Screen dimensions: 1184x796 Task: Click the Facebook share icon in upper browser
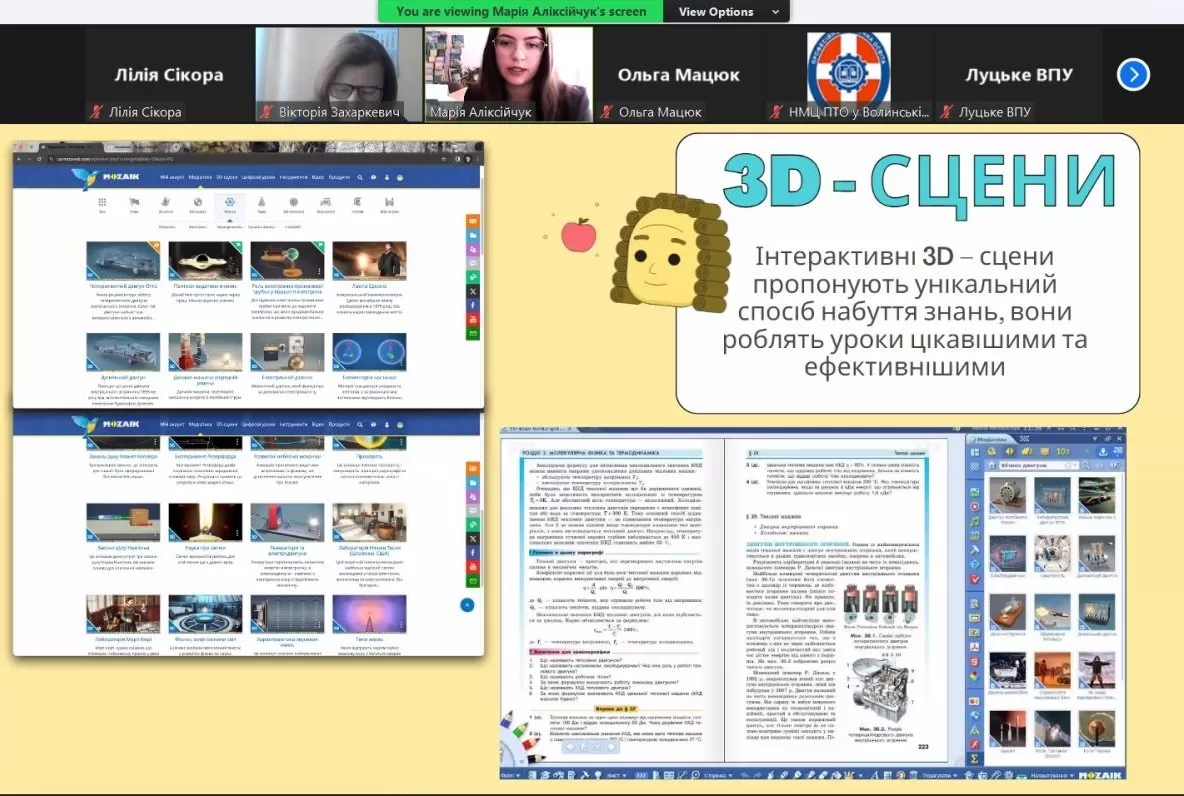473,304
